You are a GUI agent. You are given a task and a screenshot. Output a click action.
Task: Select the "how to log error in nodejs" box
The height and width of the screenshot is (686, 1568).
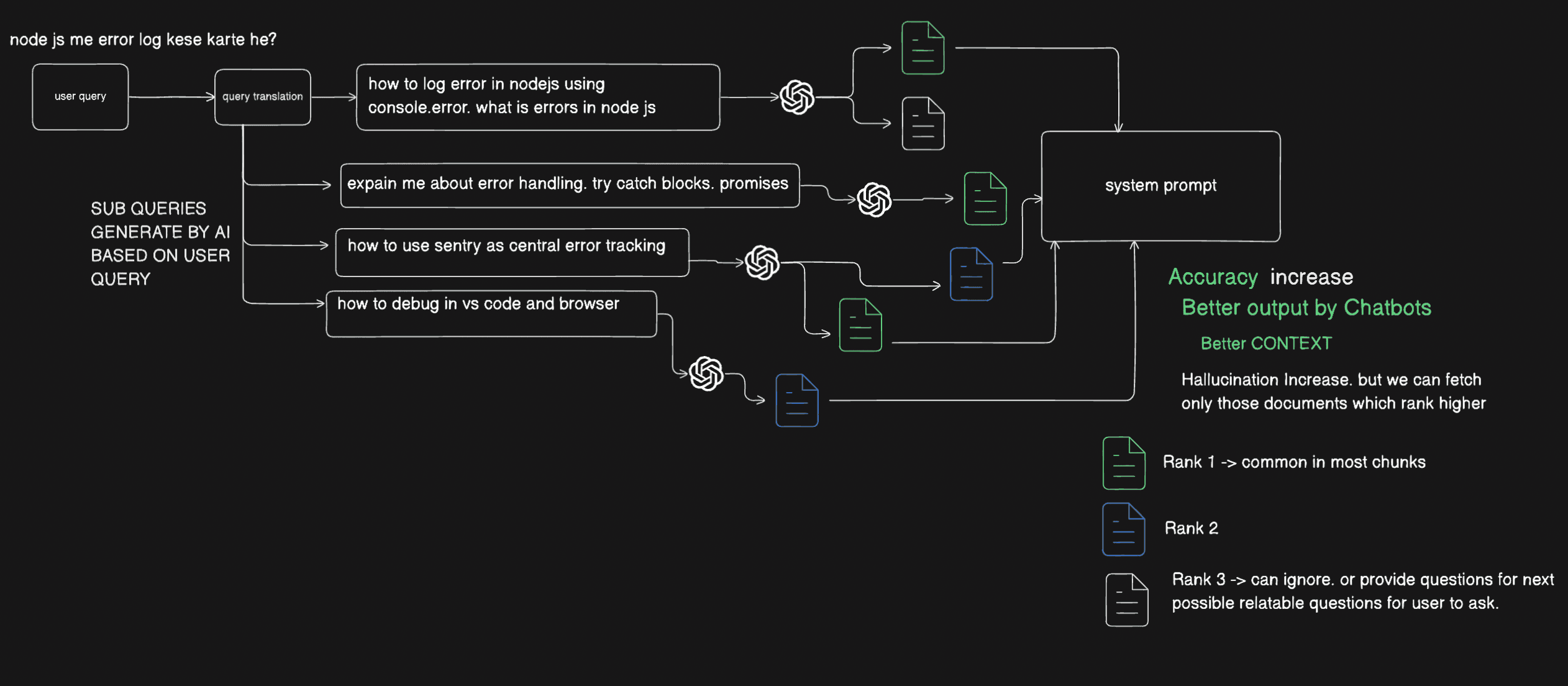click(538, 97)
